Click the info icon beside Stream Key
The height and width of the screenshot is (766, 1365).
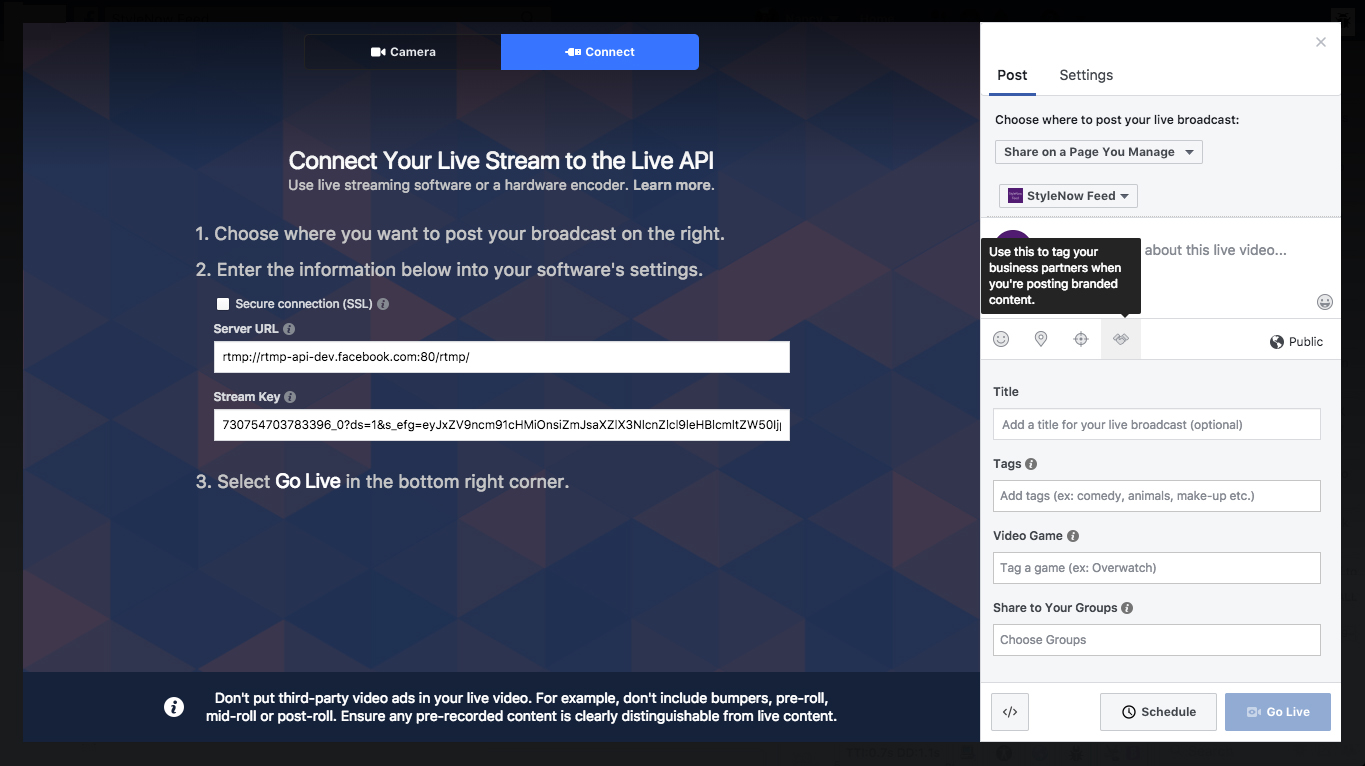[x=290, y=397]
